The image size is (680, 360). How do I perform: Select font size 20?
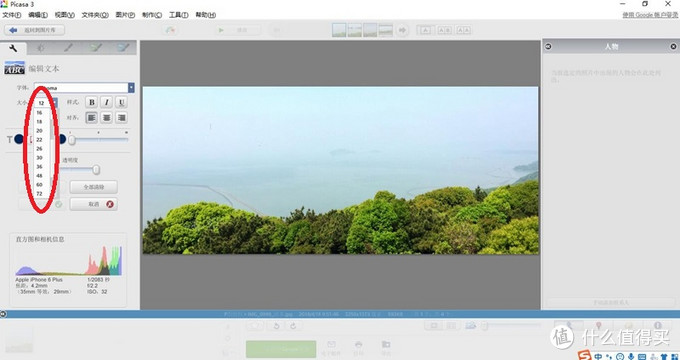pyautogui.click(x=39, y=131)
